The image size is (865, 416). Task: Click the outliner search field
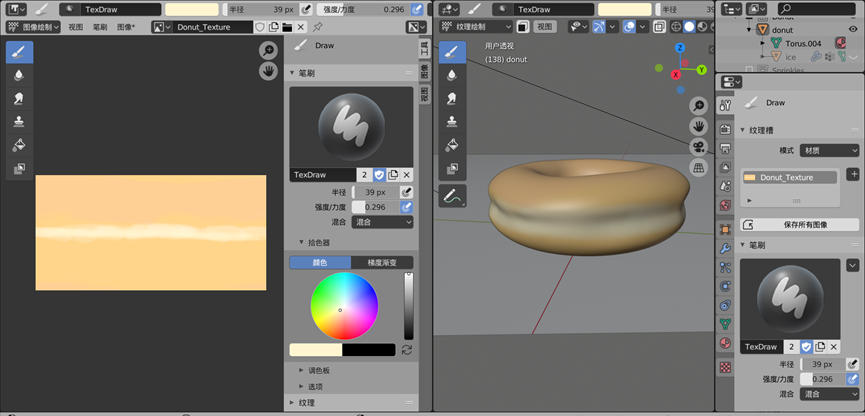pos(817,9)
